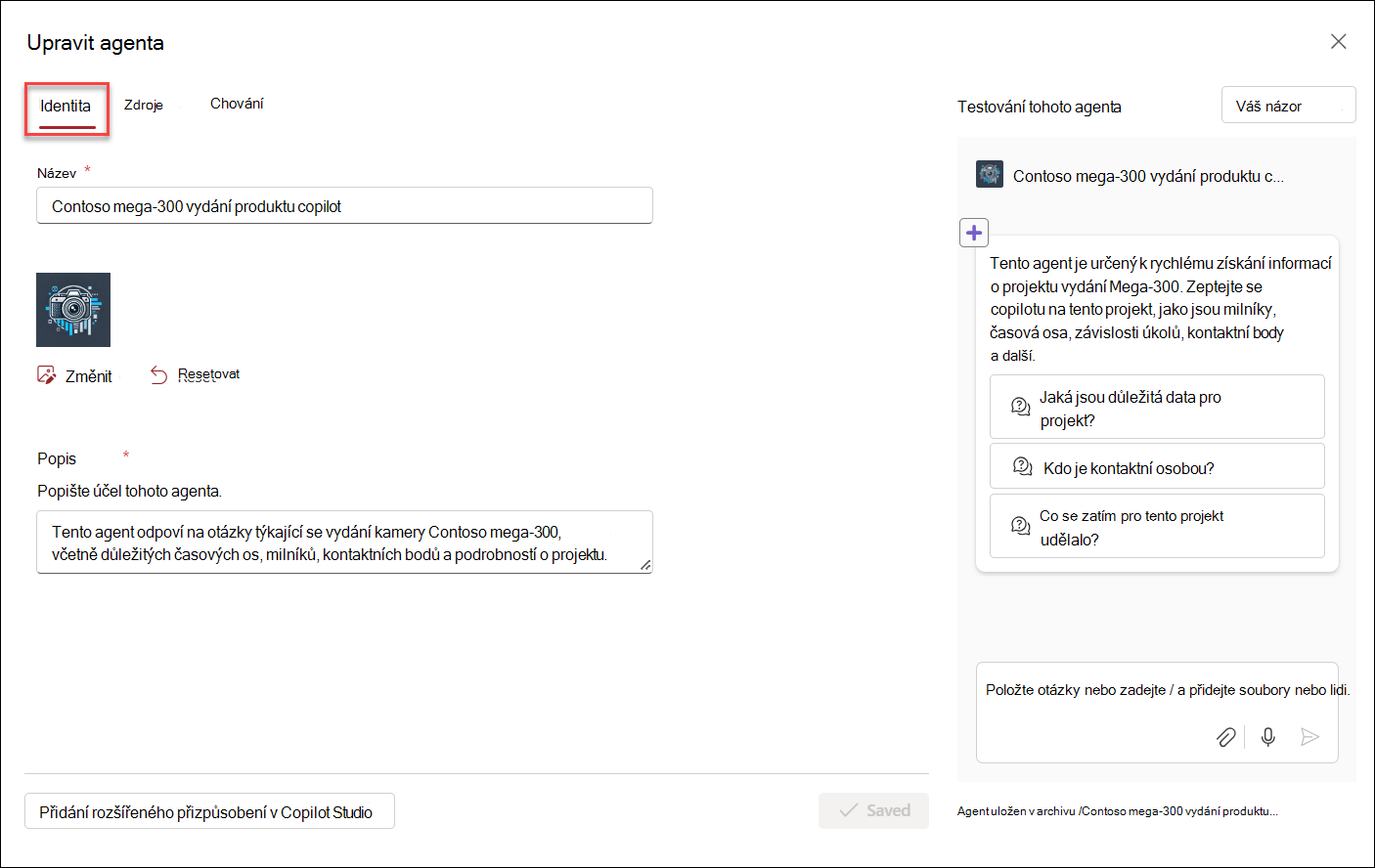Screen dimensions: 1375x868
Task: Open the Chování tab
Action: pyautogui.click(x=237, y=104)
